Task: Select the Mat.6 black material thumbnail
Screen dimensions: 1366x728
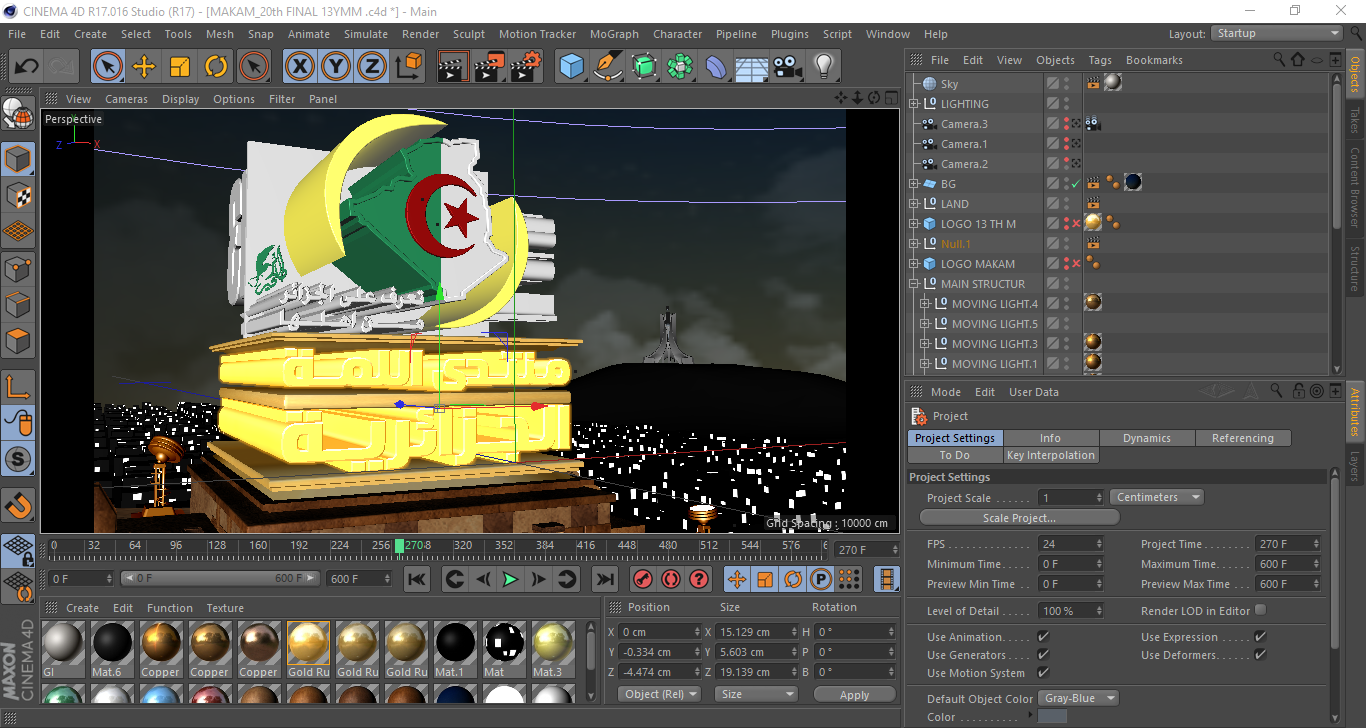Action: pos(111,643)
